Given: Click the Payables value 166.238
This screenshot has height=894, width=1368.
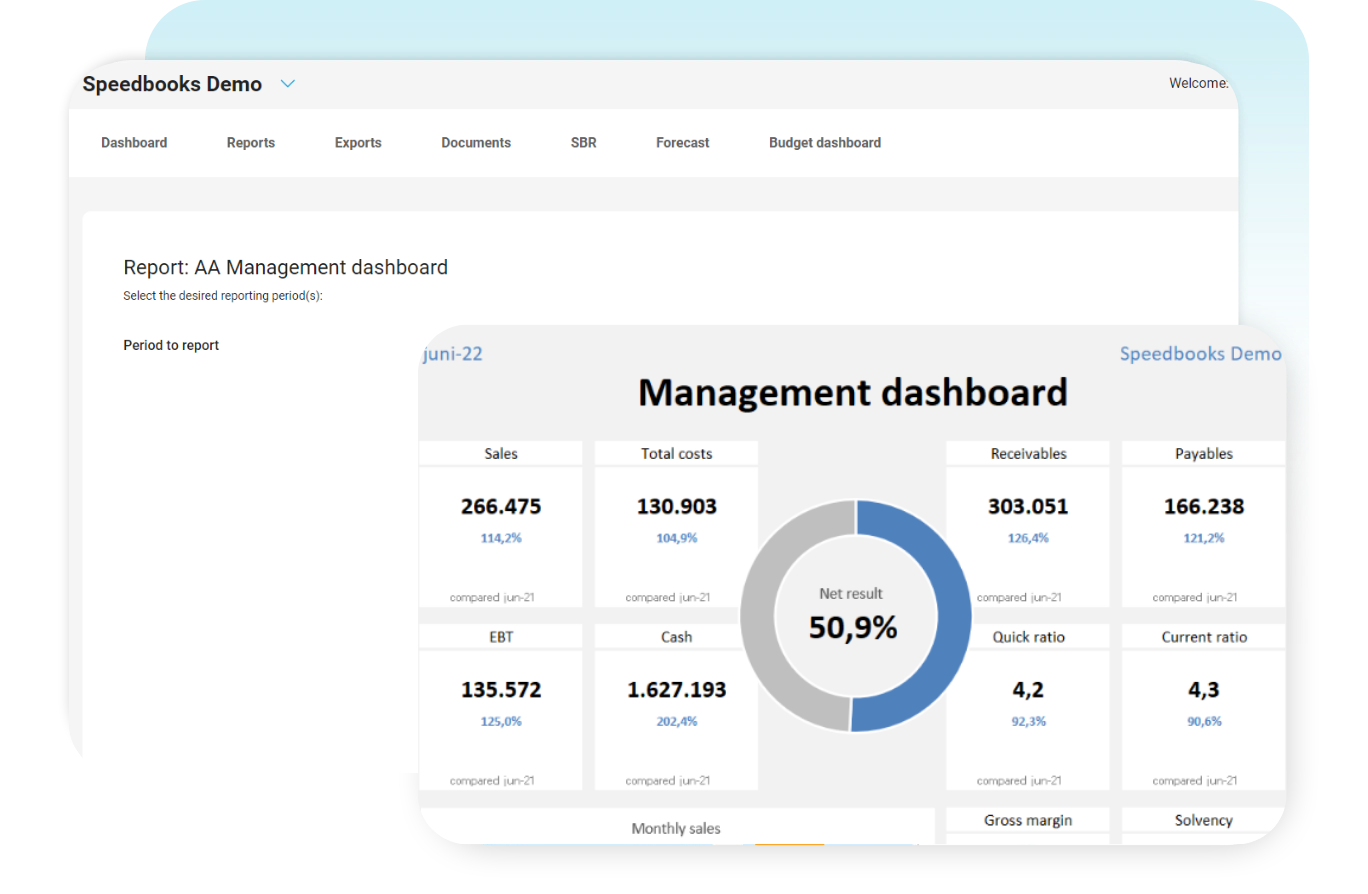Looking at the screenshot, I should pyautogui.click(x=1204, y=507).
